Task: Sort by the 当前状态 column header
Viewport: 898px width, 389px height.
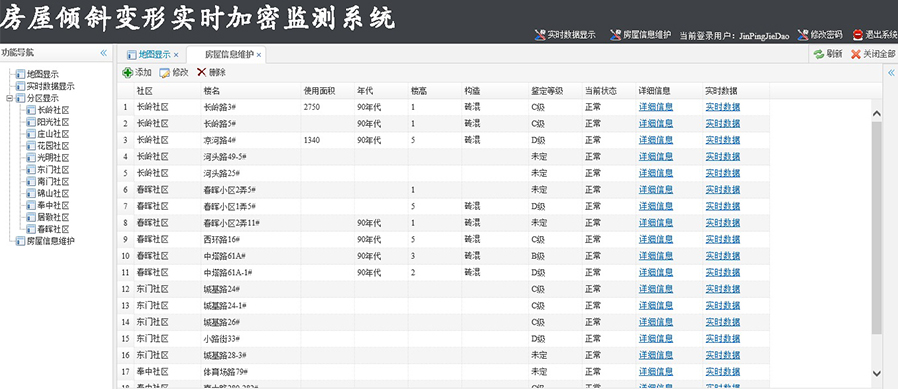Action: (609, 91)
